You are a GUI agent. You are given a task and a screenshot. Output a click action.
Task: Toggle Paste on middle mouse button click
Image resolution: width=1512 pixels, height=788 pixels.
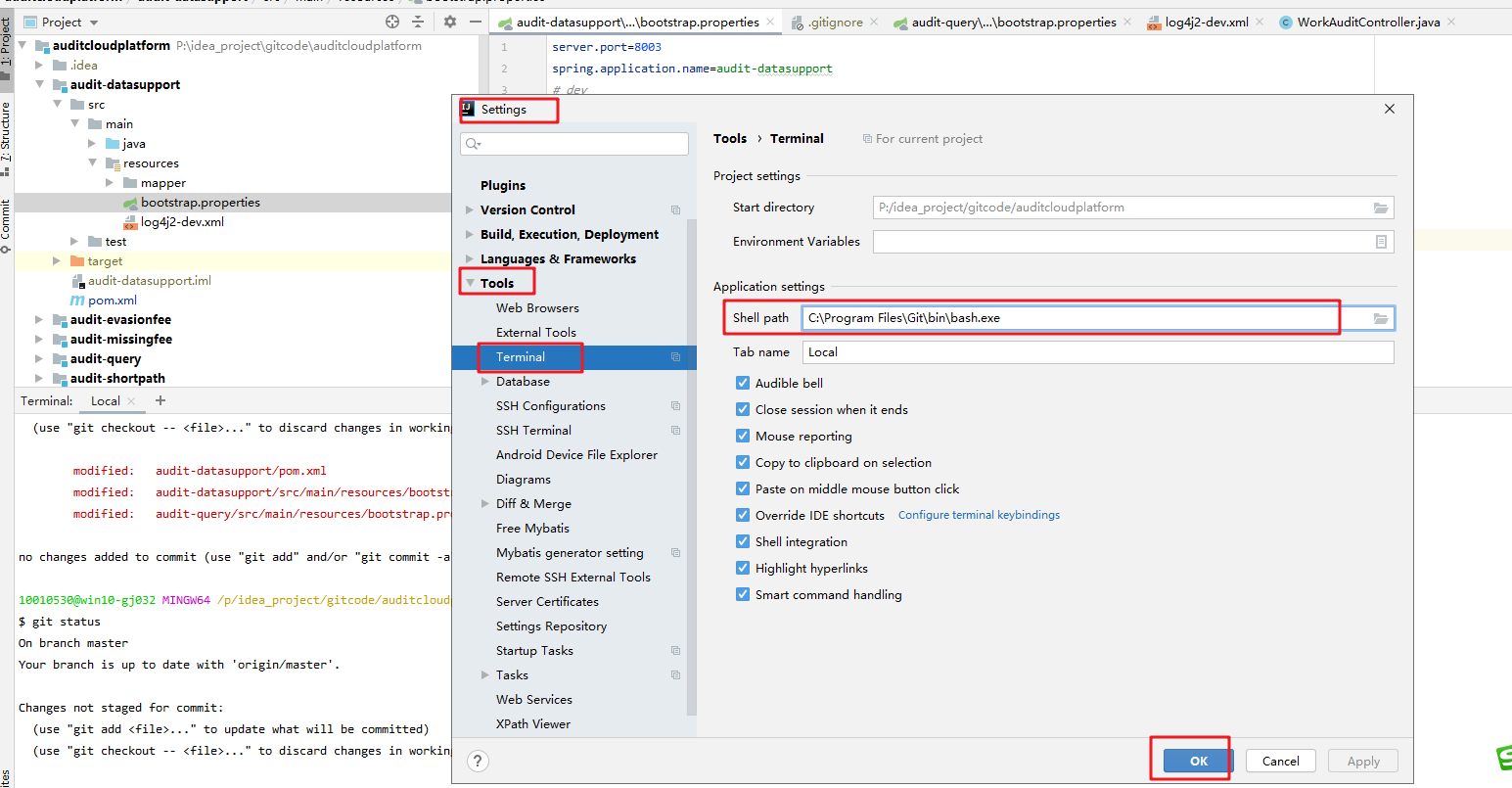(742, 488)
